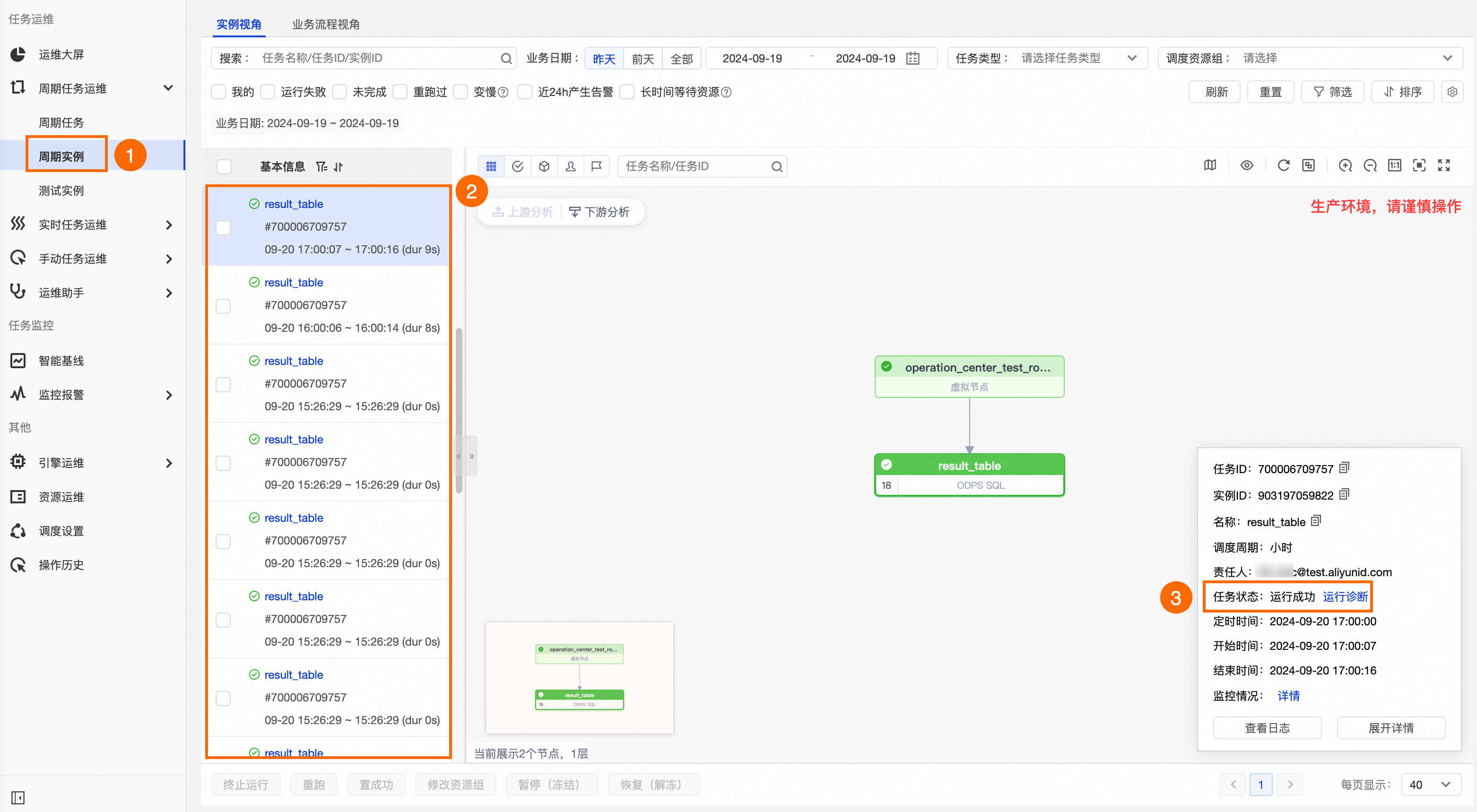Click the 查看日志 button
The height and width of the screenshot is (812, 1477).
[x=1267, y=728]
